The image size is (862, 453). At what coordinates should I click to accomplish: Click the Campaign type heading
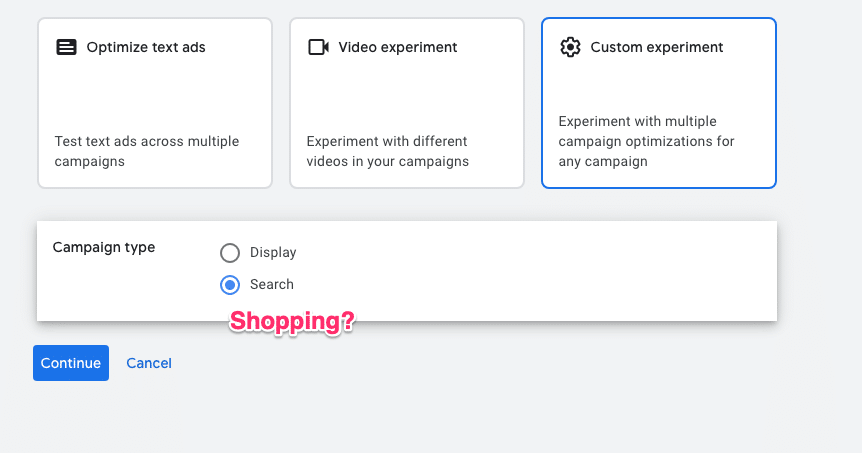[104, 247]
